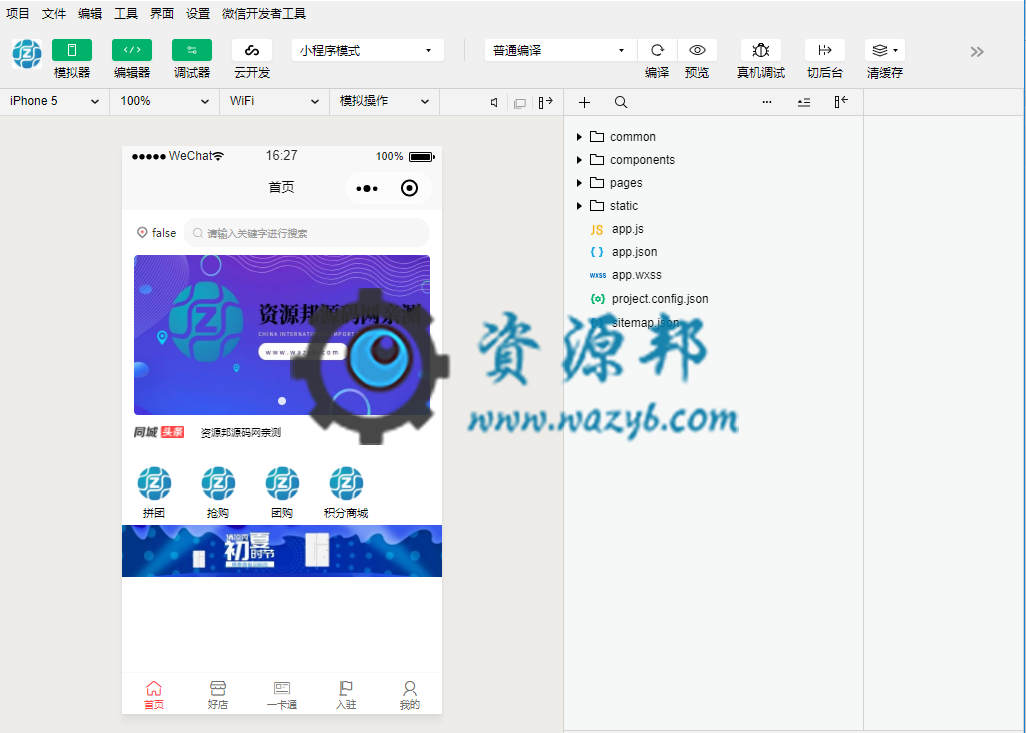
Task: Click the 初夏时节 promotional banner
Action: click(282, 551)
